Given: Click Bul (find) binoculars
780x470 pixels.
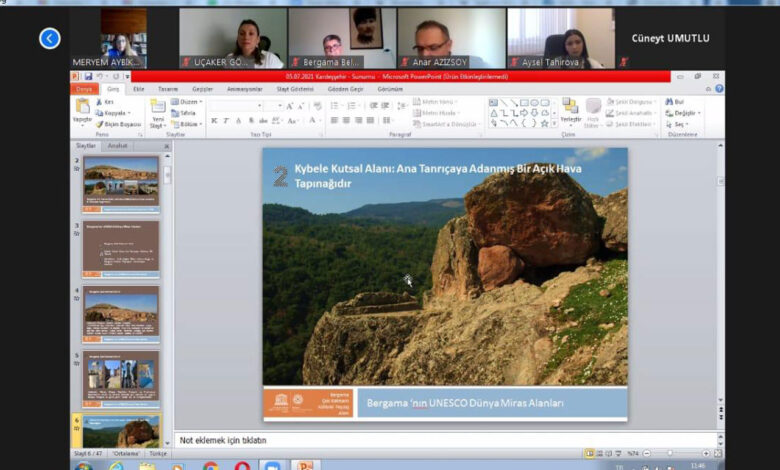Looking at the screenshot, I should [676, 102].
